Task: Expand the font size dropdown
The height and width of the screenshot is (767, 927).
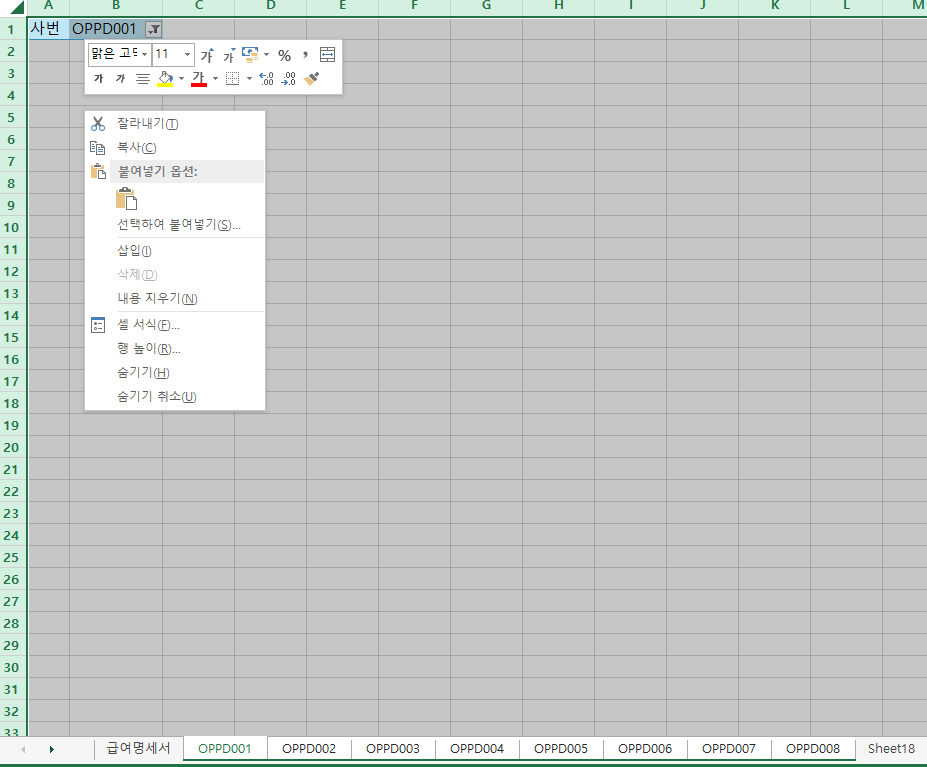Action: (187, 54)
